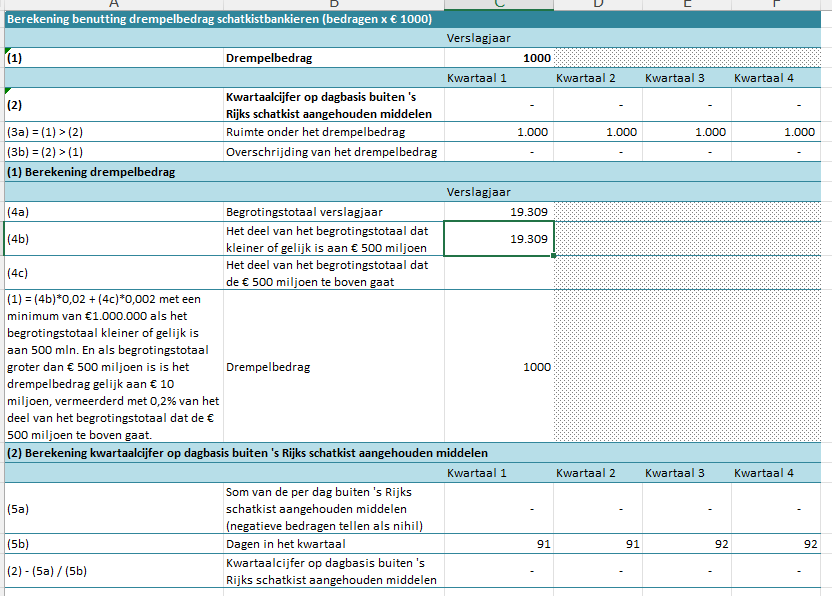Select the '(4c)' label cell
832x596 pixels.
(114, 273)
